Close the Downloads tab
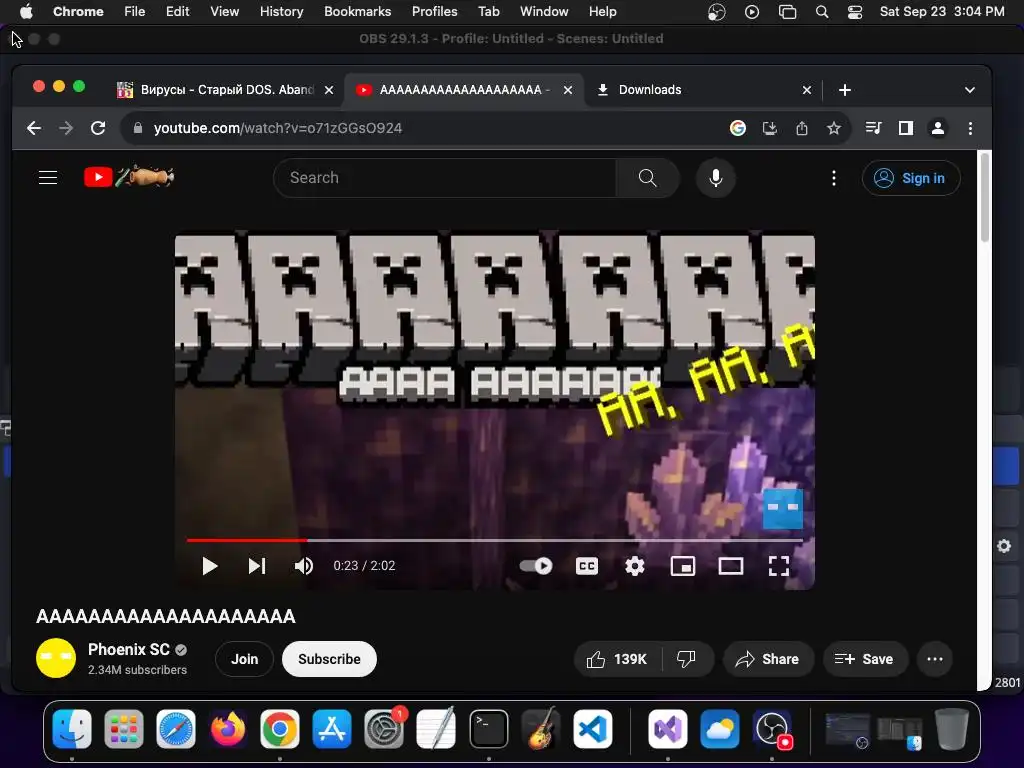The width and height of the screenshot is (1024, 768). tap(807, 90)
